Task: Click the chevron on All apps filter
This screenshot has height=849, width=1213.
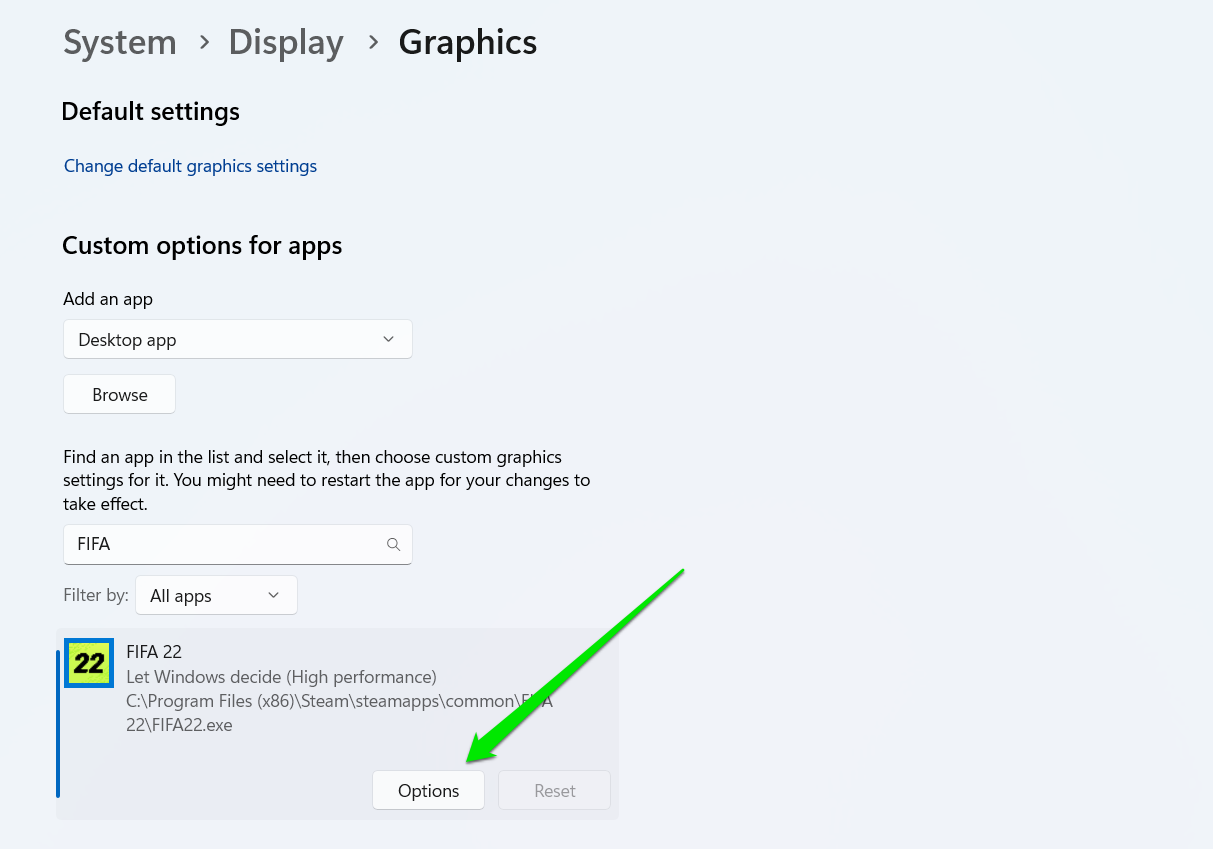Action: point(272,595)
